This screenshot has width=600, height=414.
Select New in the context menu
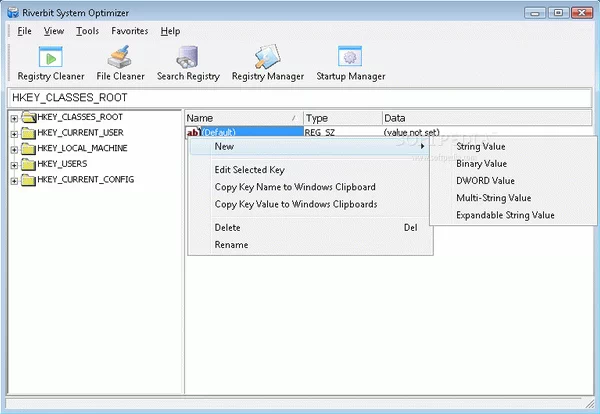pos(310,147)
